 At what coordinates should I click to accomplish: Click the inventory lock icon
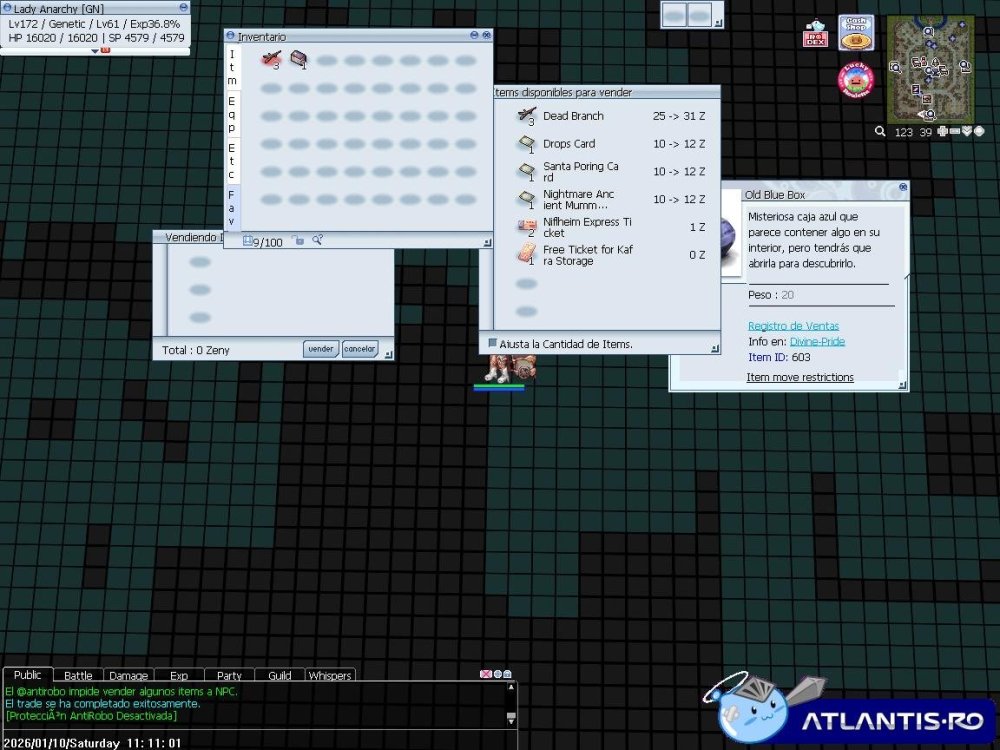tap(298, 240)
